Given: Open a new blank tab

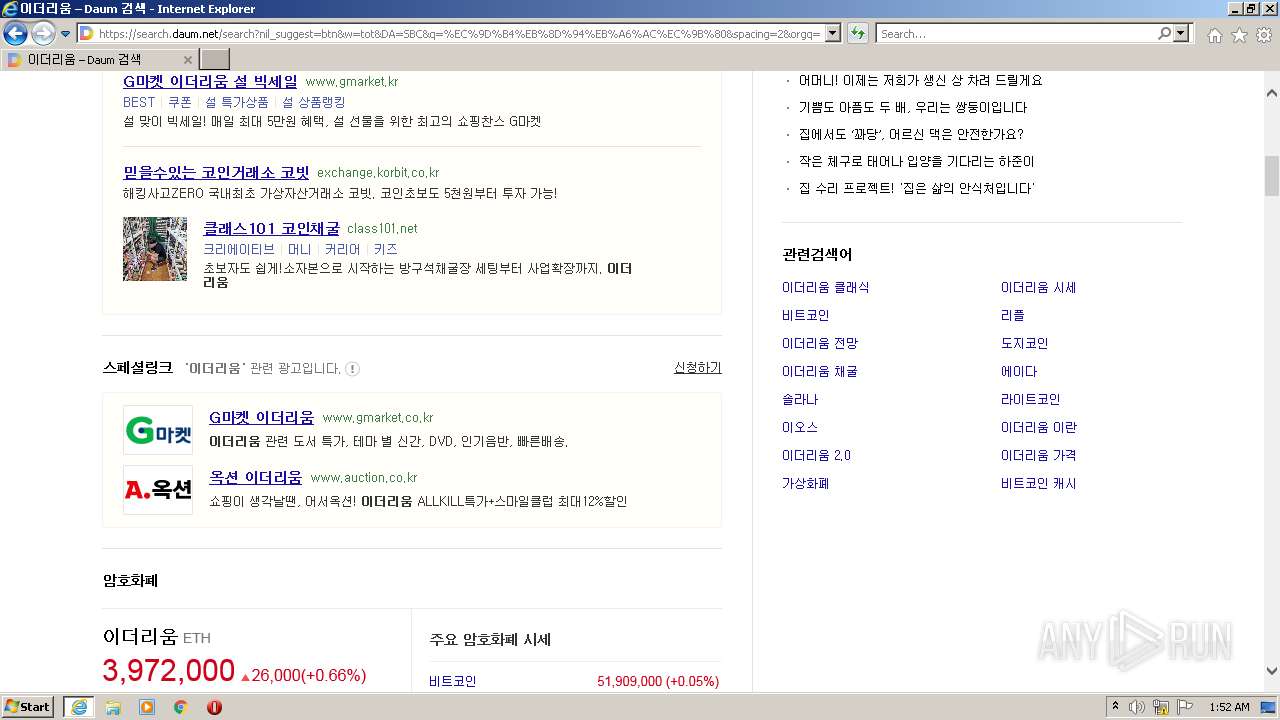Looking at the screenshot, I should click(x=214, y=60).
